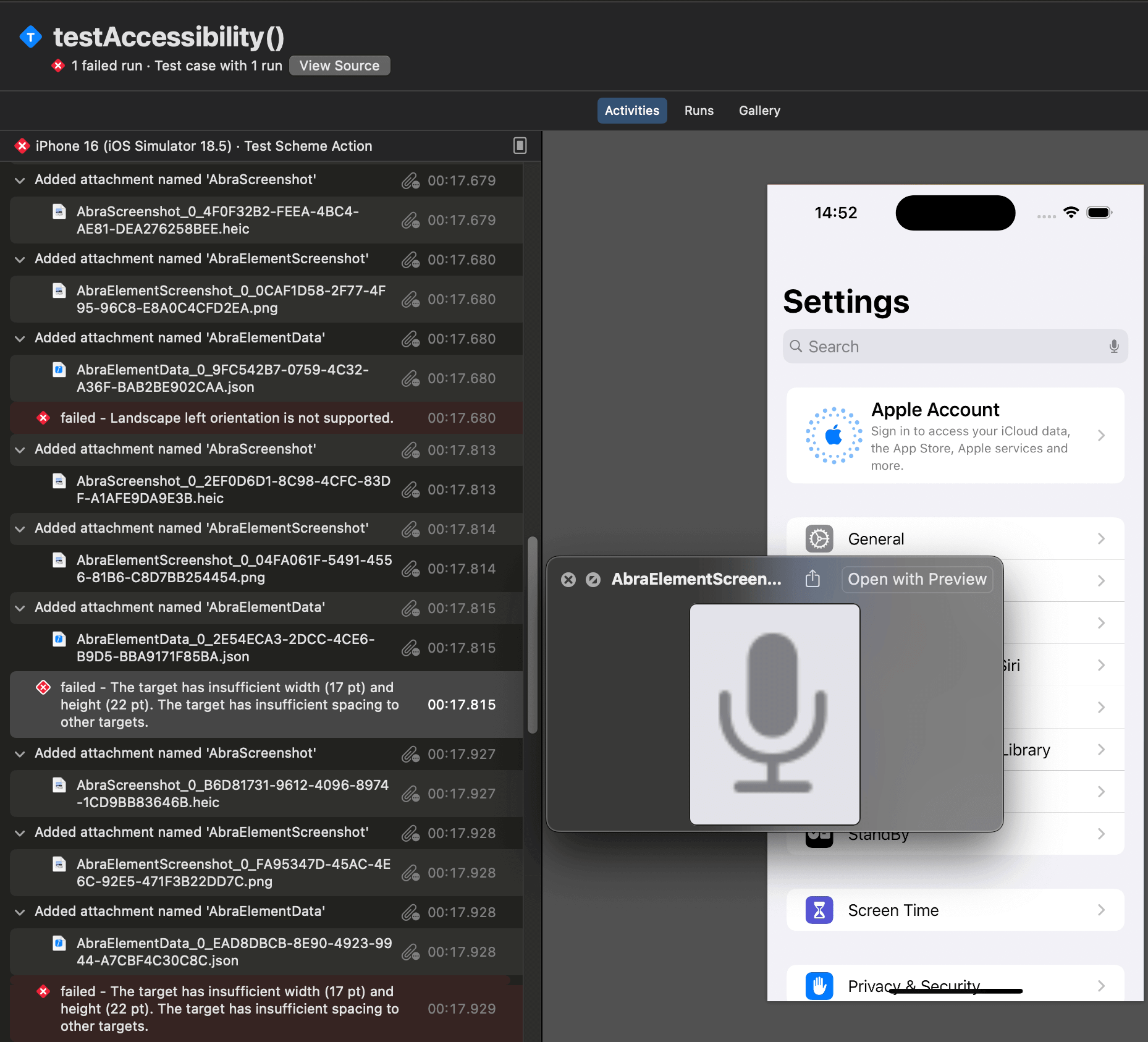The width and height of the screenshot is (1148, 1042).
Task: Switch to the Runs tab
Action: pos(698,111)
